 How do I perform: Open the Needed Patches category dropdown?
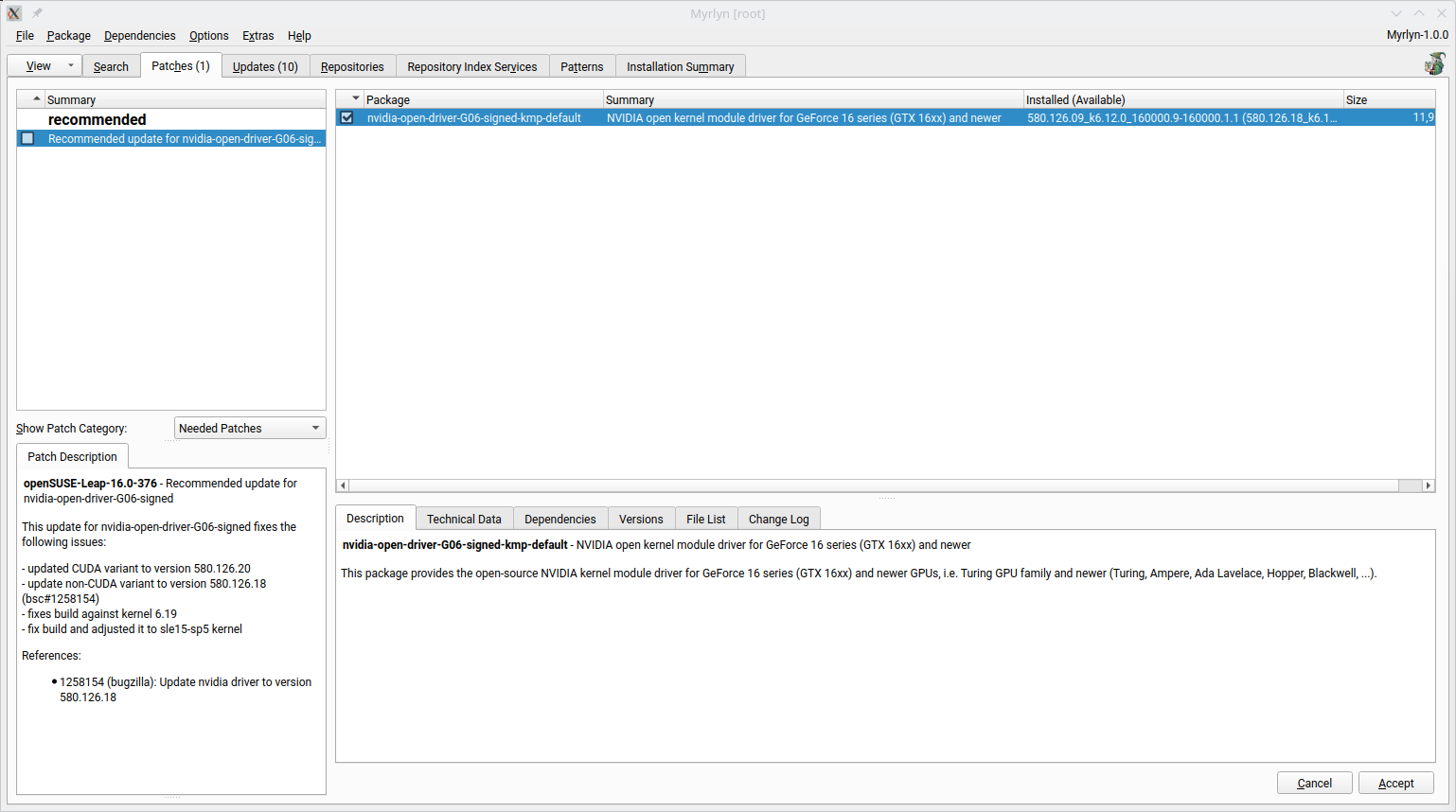pos(250,428)
